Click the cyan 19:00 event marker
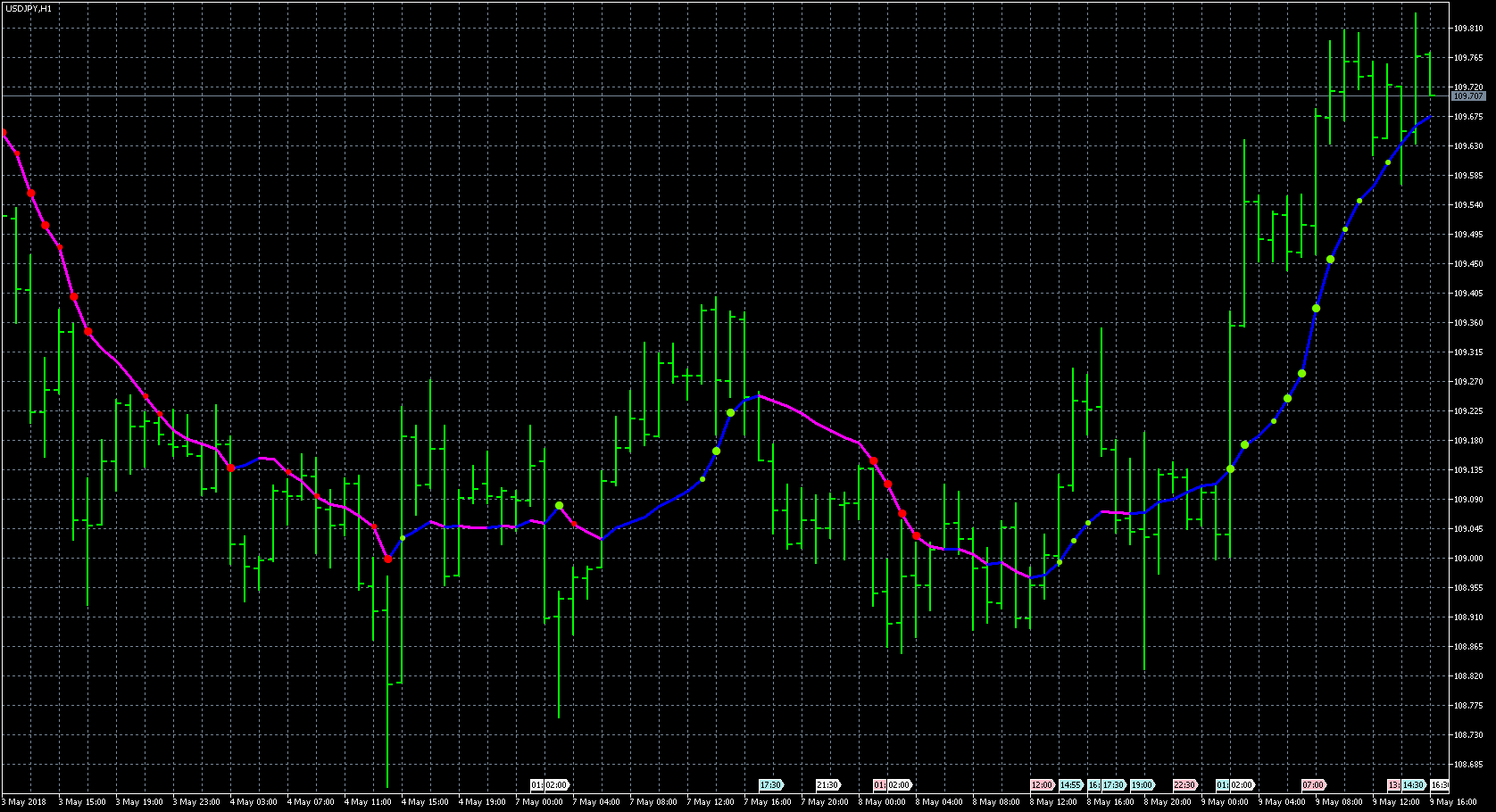This screenshot has height=812, width=1496. point(1142,785)
